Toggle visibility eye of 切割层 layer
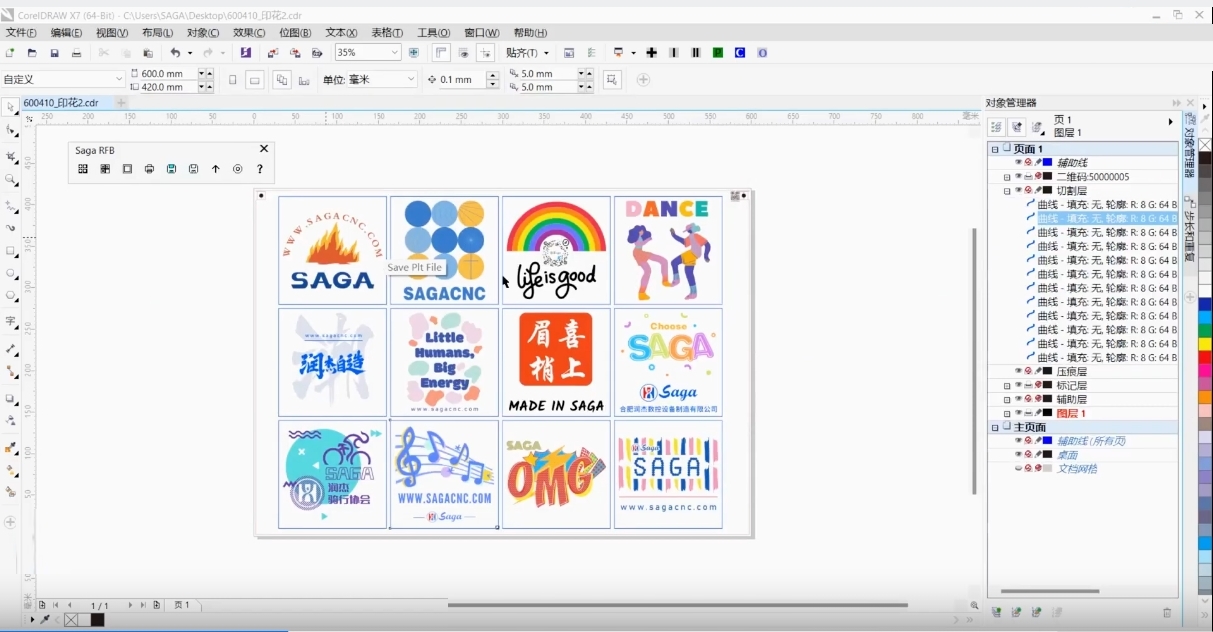The width and height of the screenshot is (1213, 632). point(1019,190)
